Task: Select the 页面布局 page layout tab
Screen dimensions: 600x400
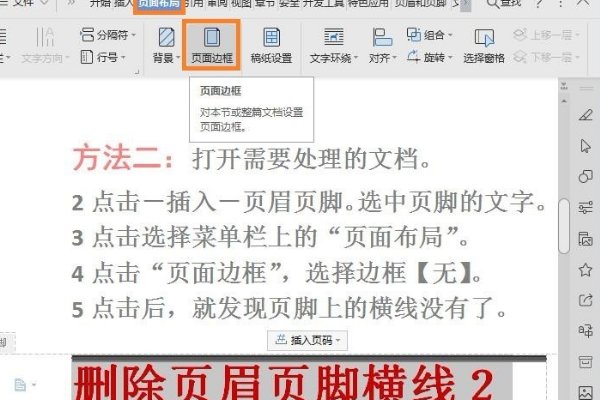Action: tap(159, 4)
